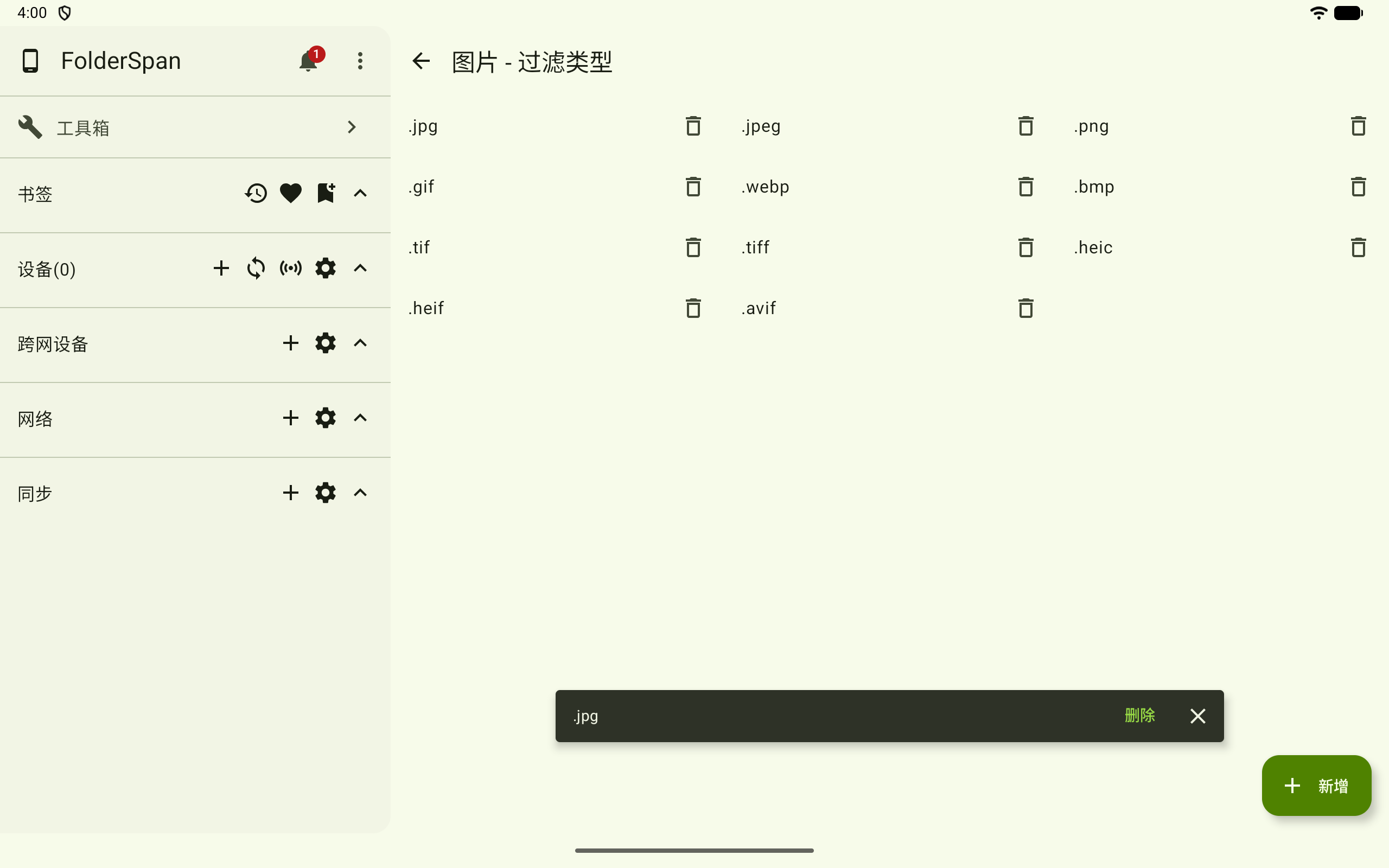Dismiss the .jpg snackbar
Screen dimensions: 1389x868
1198,716
